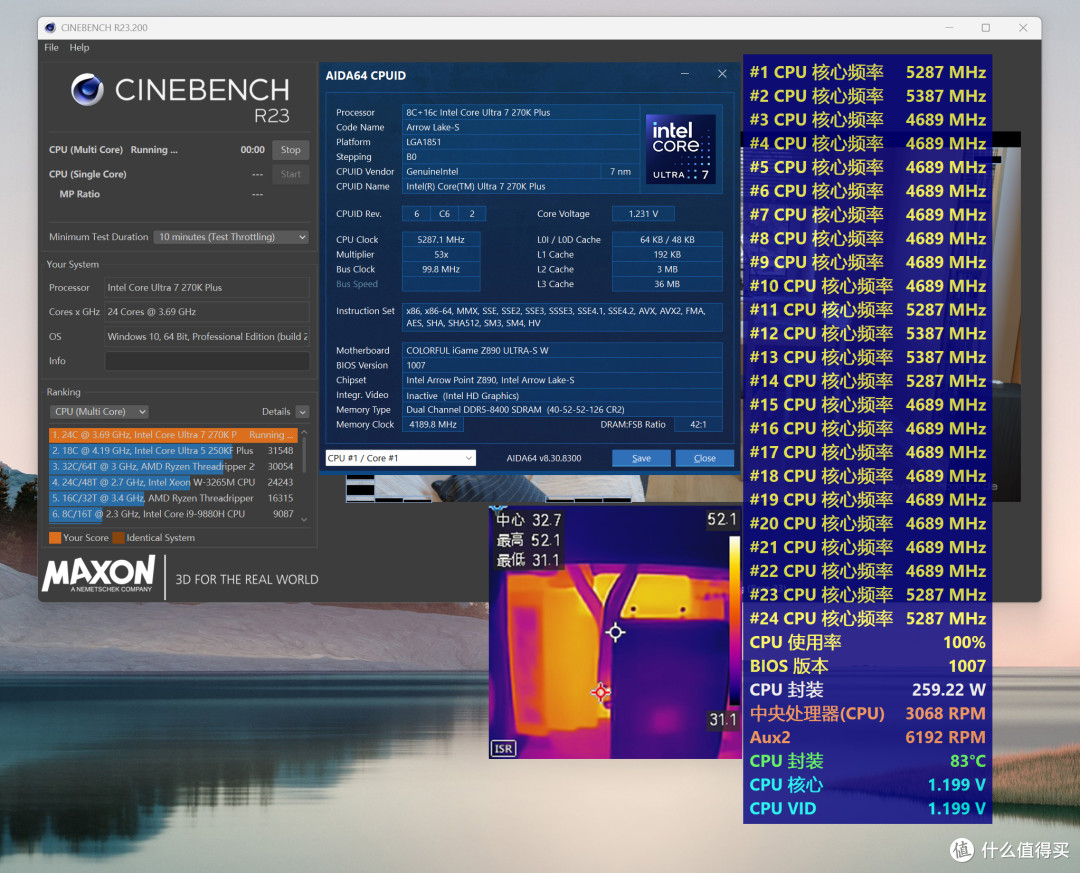Open the CPU (Multi Core) ranking dropdown
Screen dimensions: 1080x873
99,411
